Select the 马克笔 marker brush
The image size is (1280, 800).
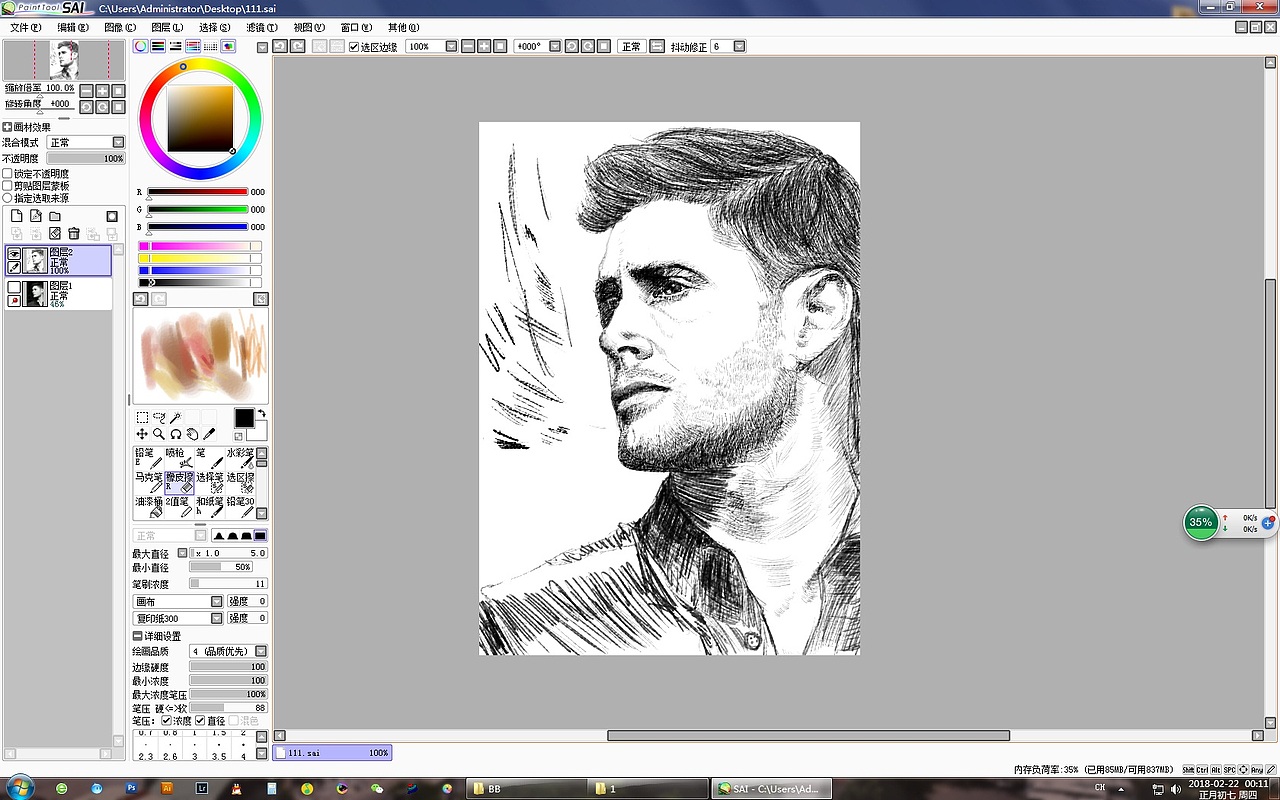148,482
